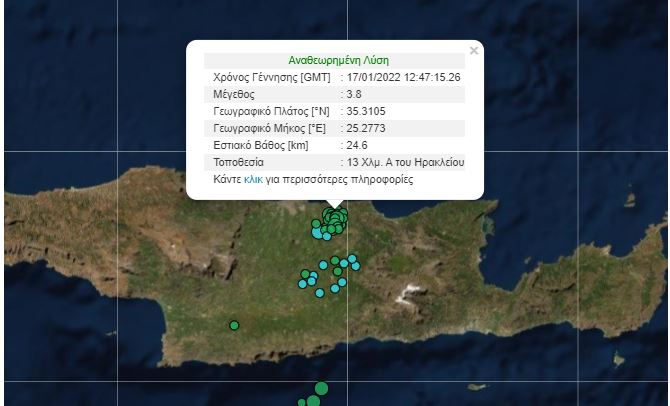Select the isolated green marker in southwestern Crete
The image size is (670, 406).
click(234, 325)
